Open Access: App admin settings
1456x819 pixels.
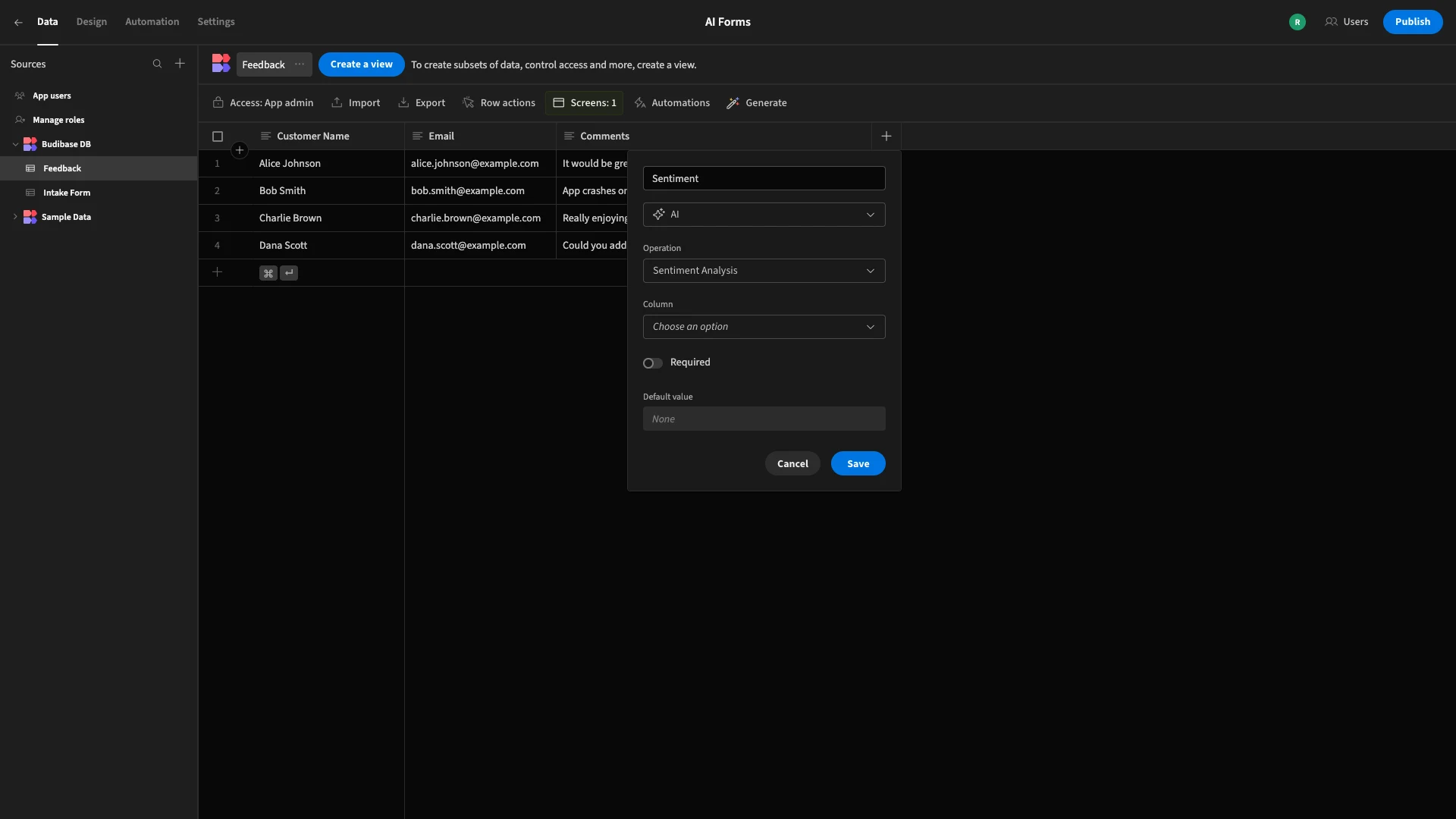262,103
